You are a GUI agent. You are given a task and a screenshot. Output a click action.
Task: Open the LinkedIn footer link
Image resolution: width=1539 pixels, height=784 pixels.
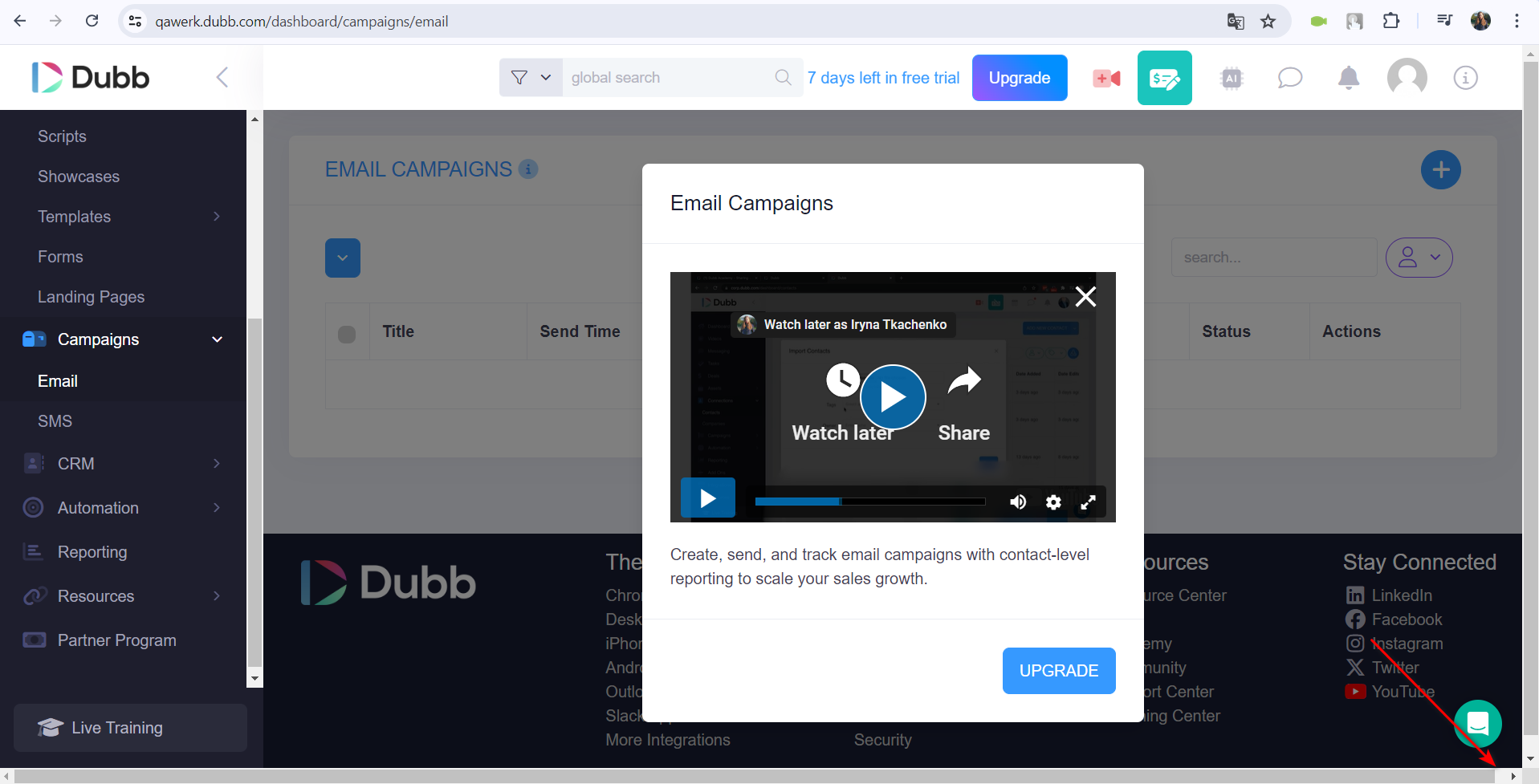tap(1389, 595)
